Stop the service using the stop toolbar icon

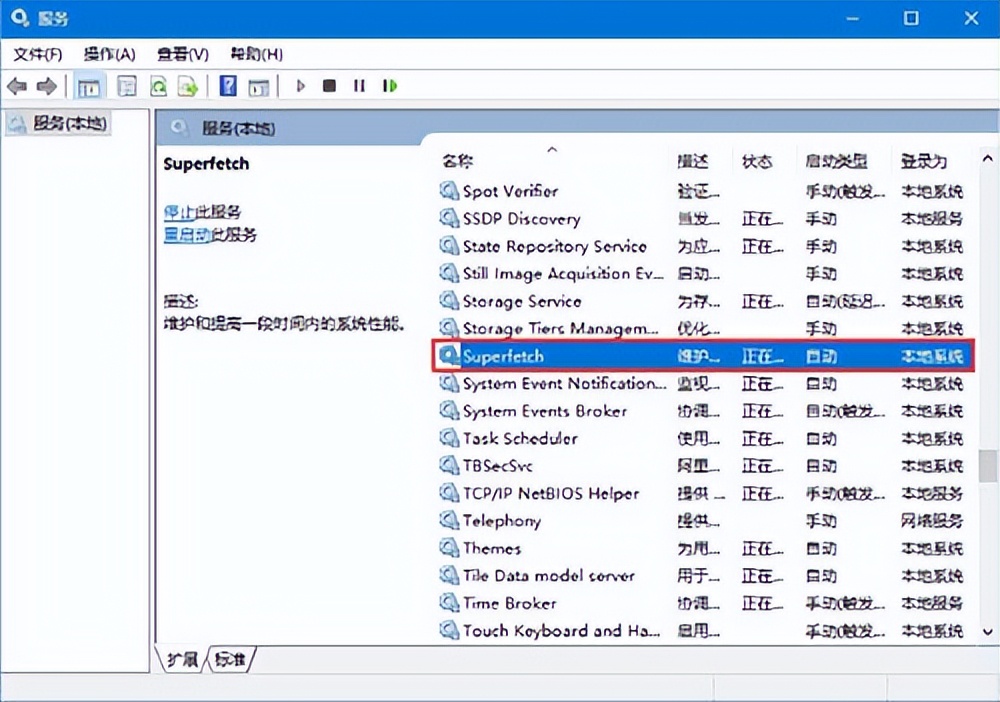(x=329, y=86)
